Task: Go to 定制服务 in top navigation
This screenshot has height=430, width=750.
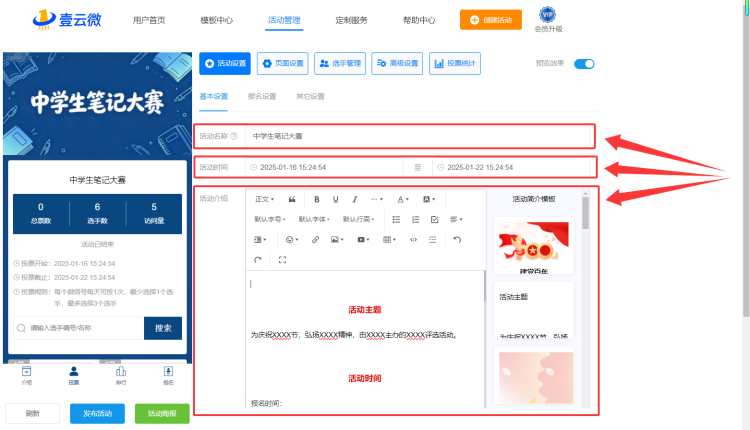Action: (352, 20)
